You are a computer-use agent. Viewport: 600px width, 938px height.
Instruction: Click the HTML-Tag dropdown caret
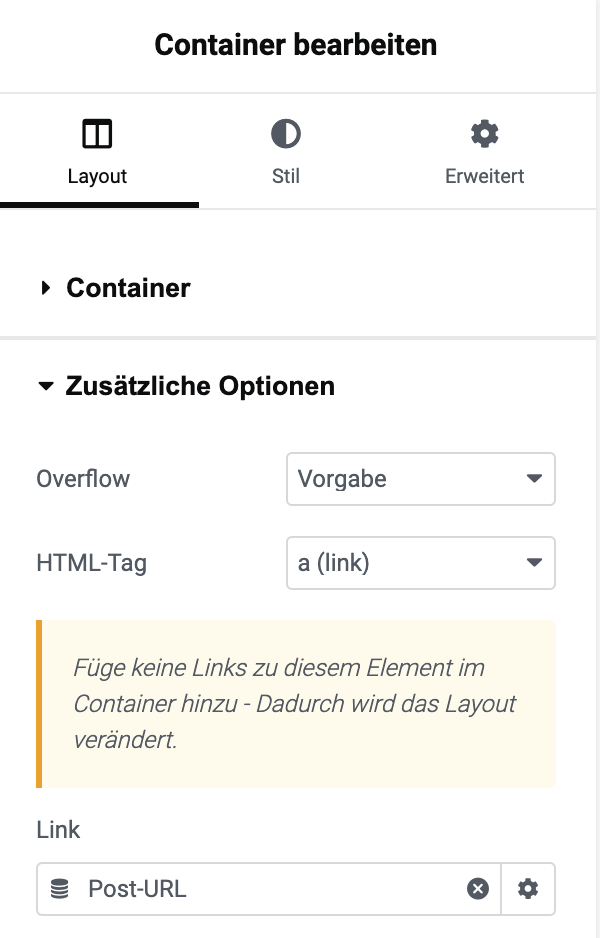(x=534, y=562)
